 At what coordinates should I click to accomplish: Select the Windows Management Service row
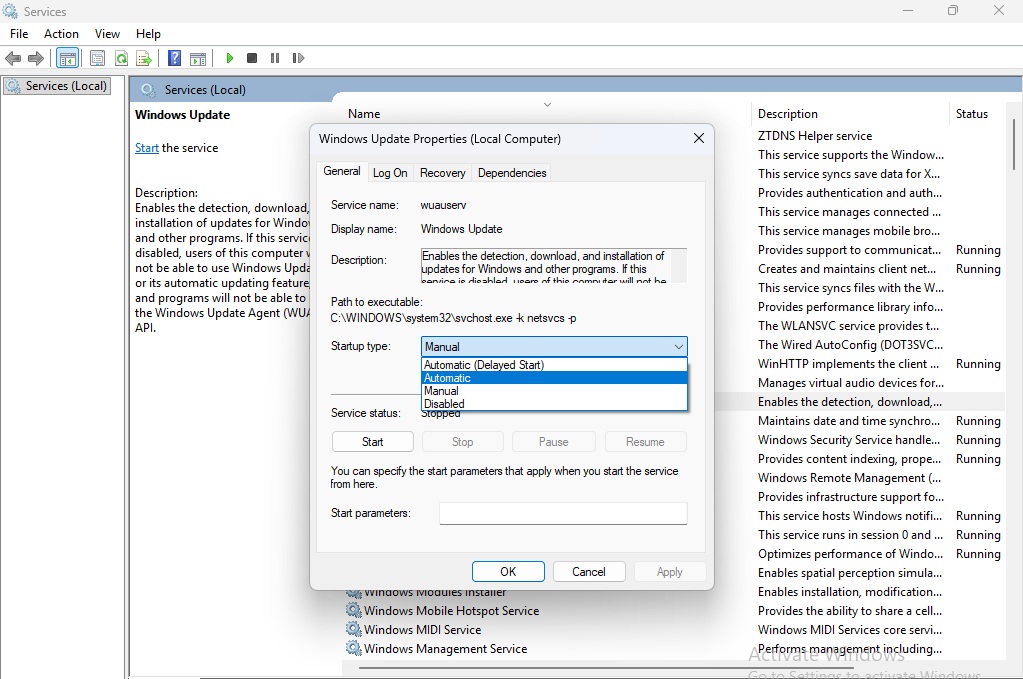pos(446,648)
